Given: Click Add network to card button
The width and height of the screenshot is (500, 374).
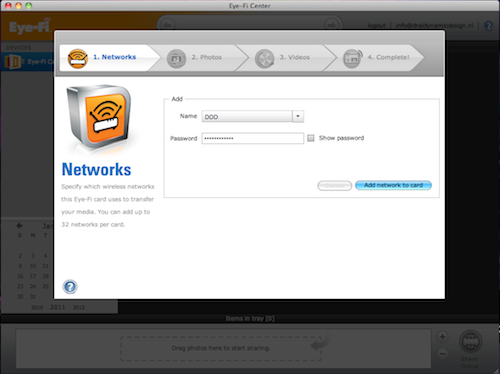Looking at the screenshot, I should [393, 185].
